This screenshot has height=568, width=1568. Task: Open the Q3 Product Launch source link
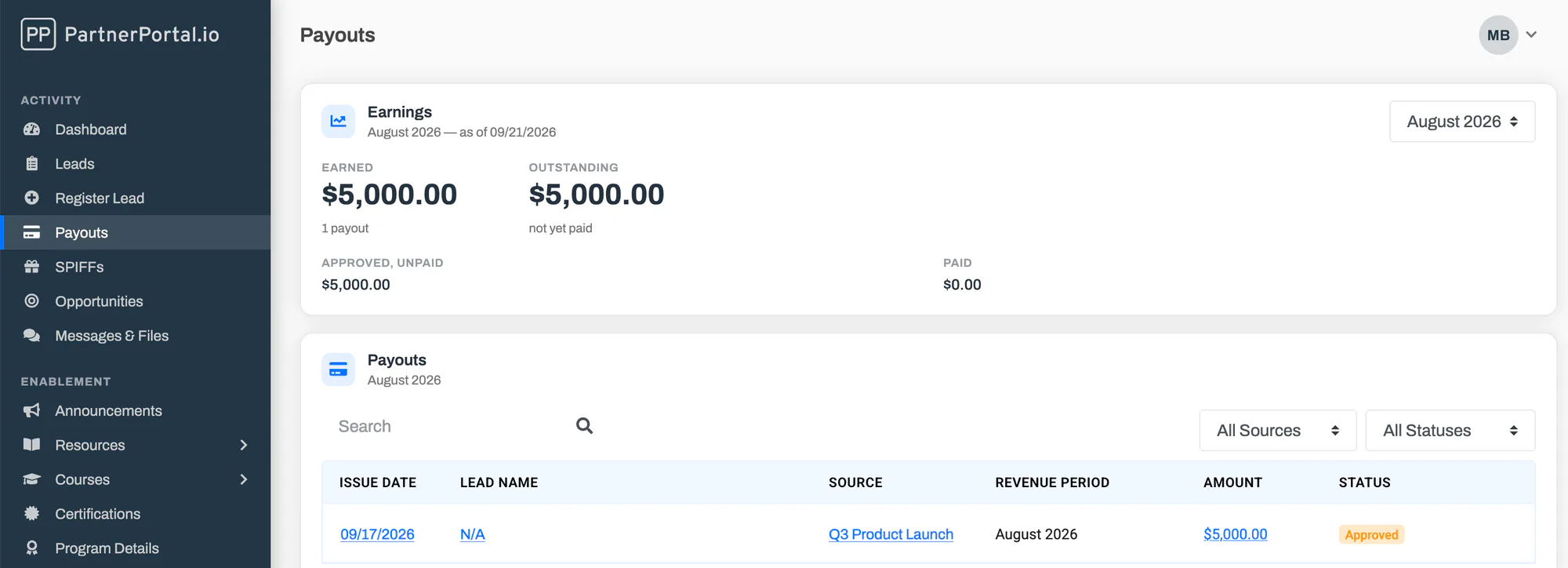tap(891, 534)
